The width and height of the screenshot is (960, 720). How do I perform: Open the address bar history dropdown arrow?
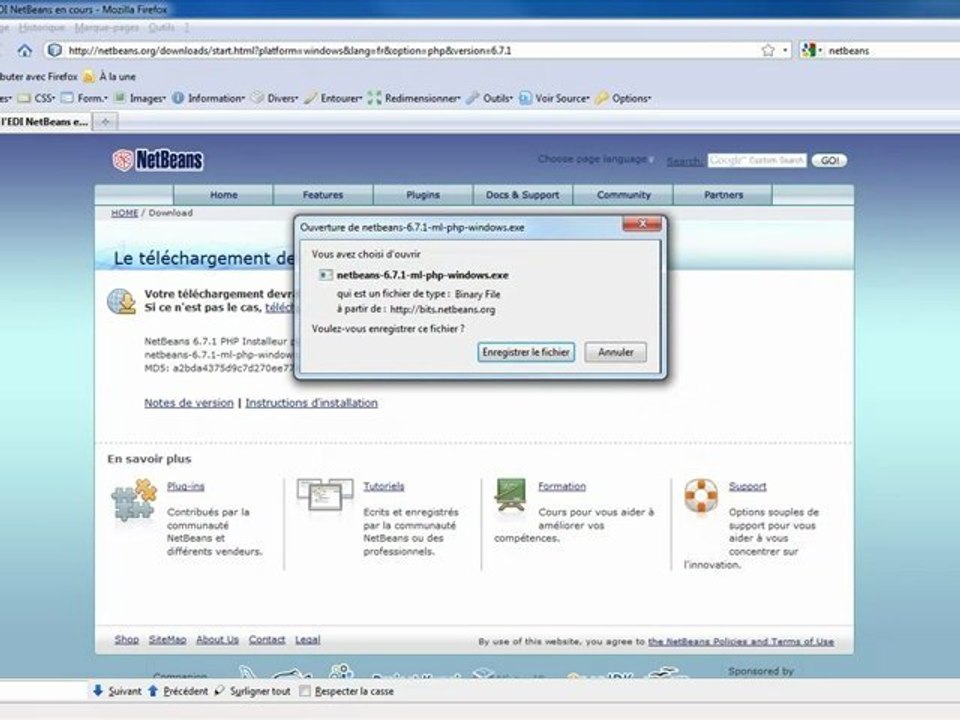coord(785,50)
